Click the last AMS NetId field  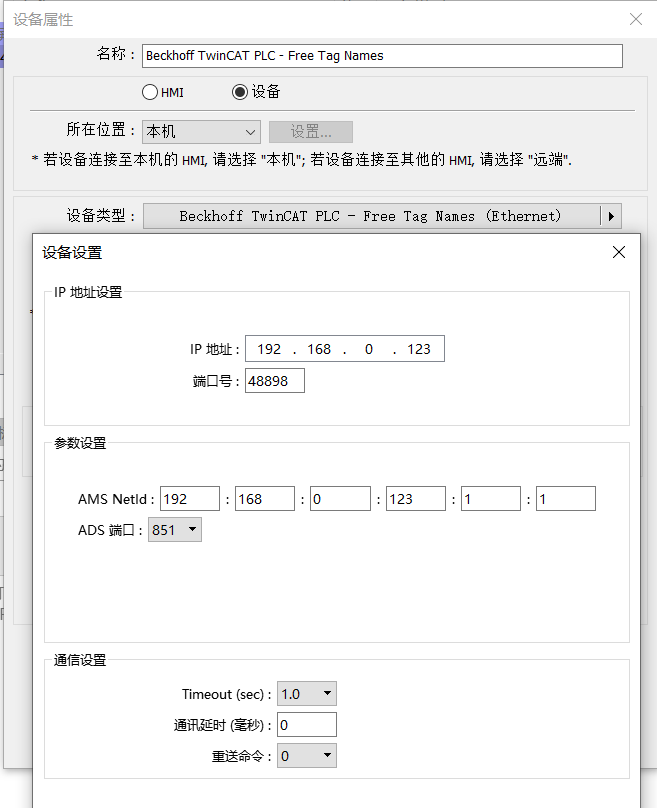tap(565, 499)
